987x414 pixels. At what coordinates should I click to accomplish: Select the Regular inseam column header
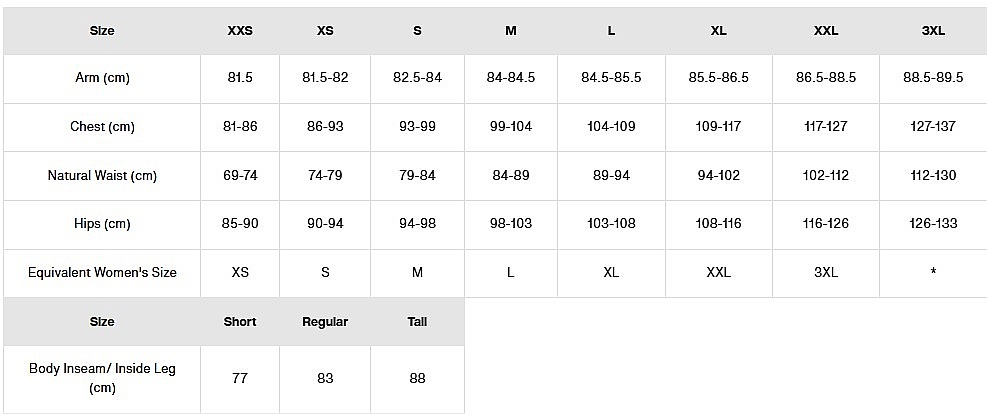coord(325,322)
